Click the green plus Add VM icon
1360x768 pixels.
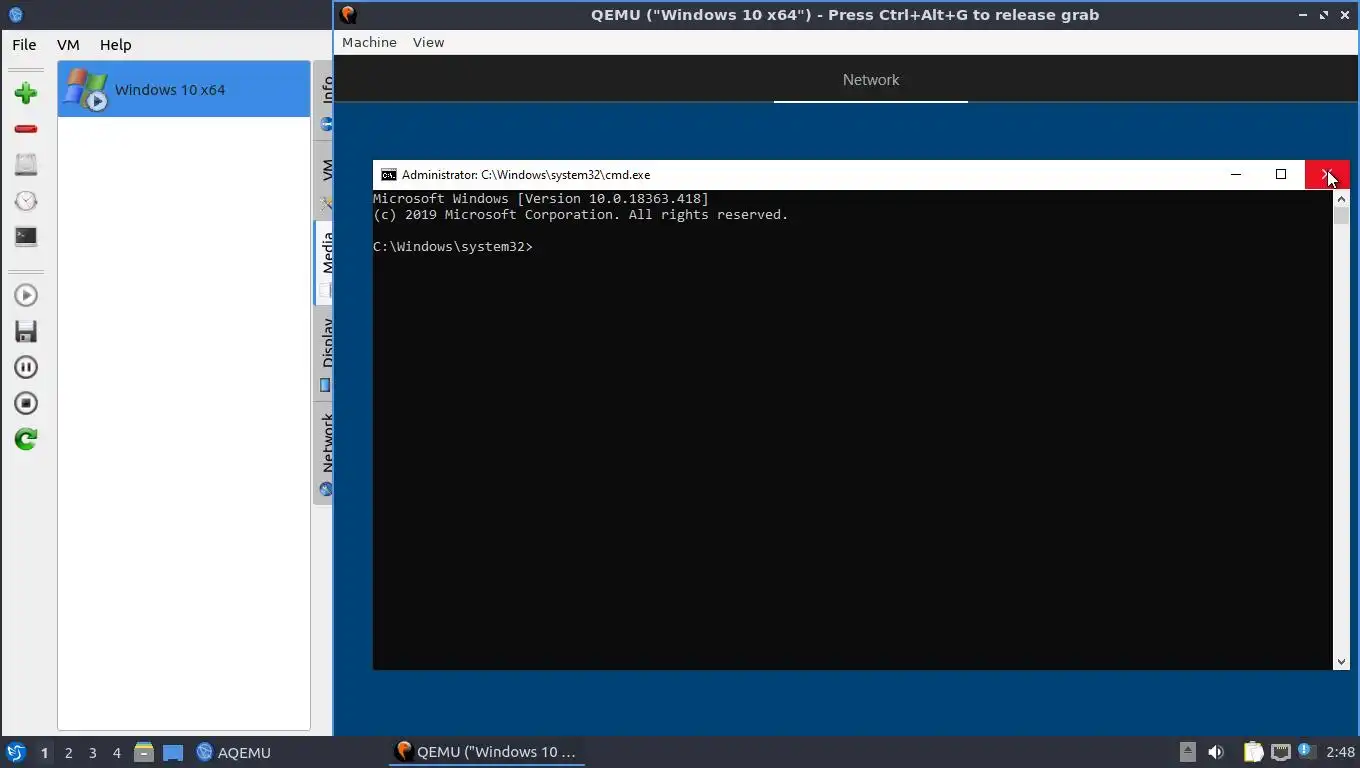tap(26, 93)
